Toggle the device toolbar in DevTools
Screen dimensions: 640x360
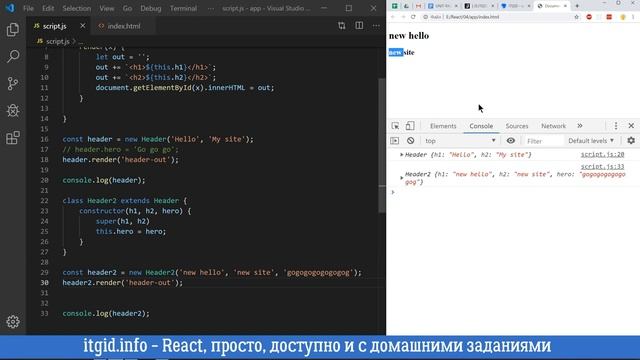[410, 126]
